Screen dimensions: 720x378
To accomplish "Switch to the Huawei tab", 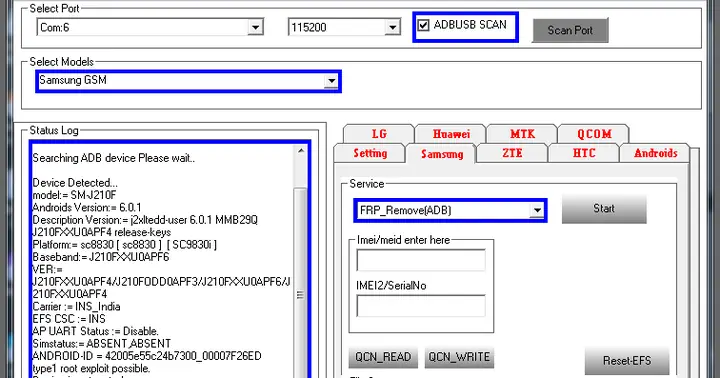I will tap(451, 134).
